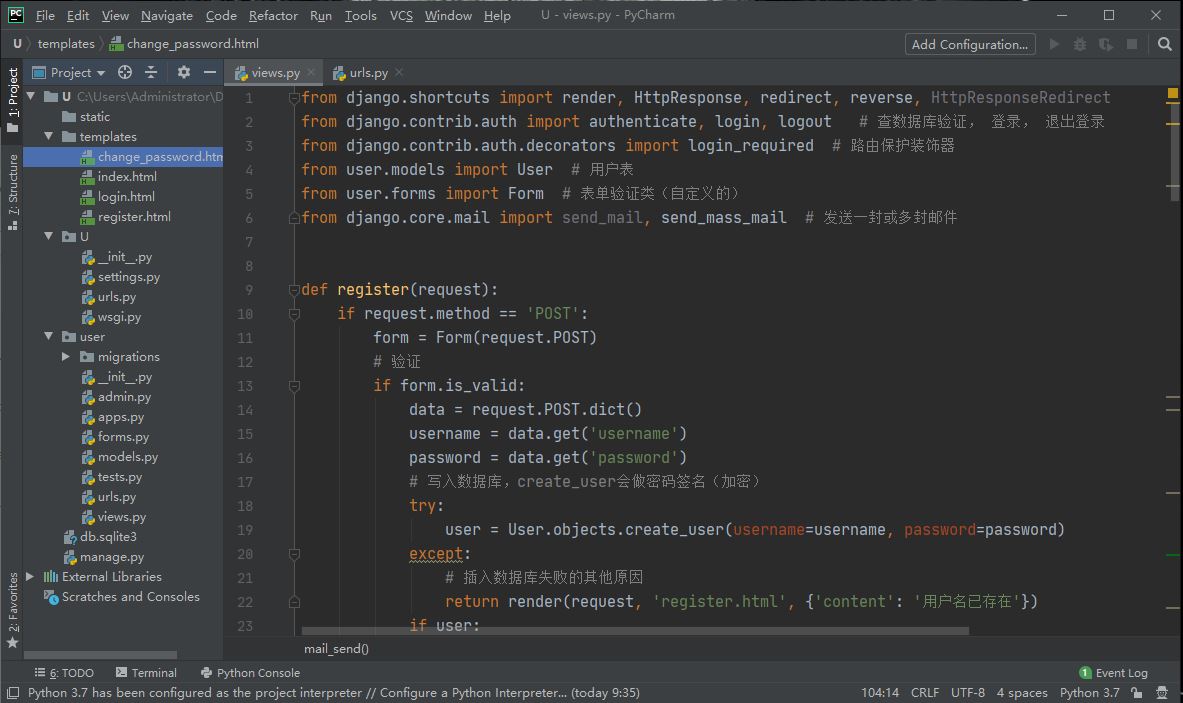Screen dimensions: 1183x703
Task: Click Structure side tool button
Action: 13,192
